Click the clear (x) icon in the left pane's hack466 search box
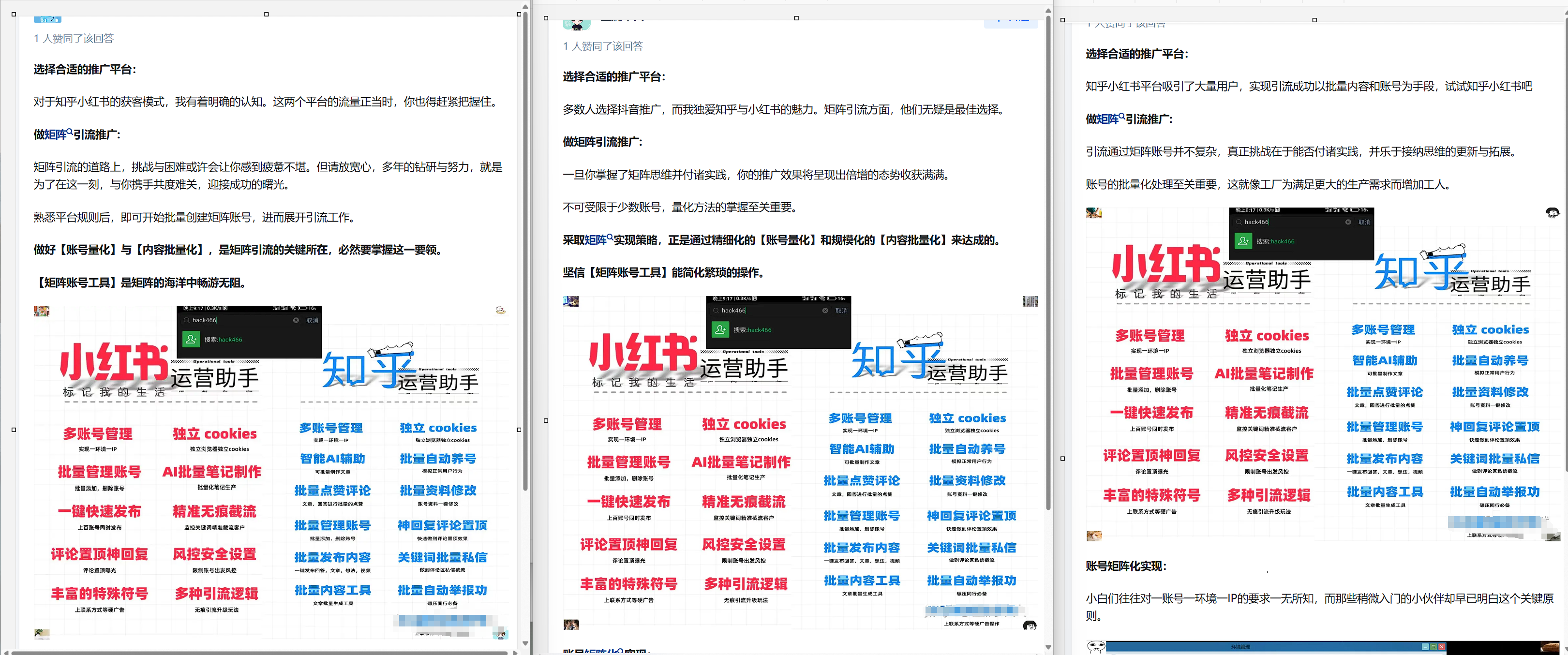 [296, 320]
